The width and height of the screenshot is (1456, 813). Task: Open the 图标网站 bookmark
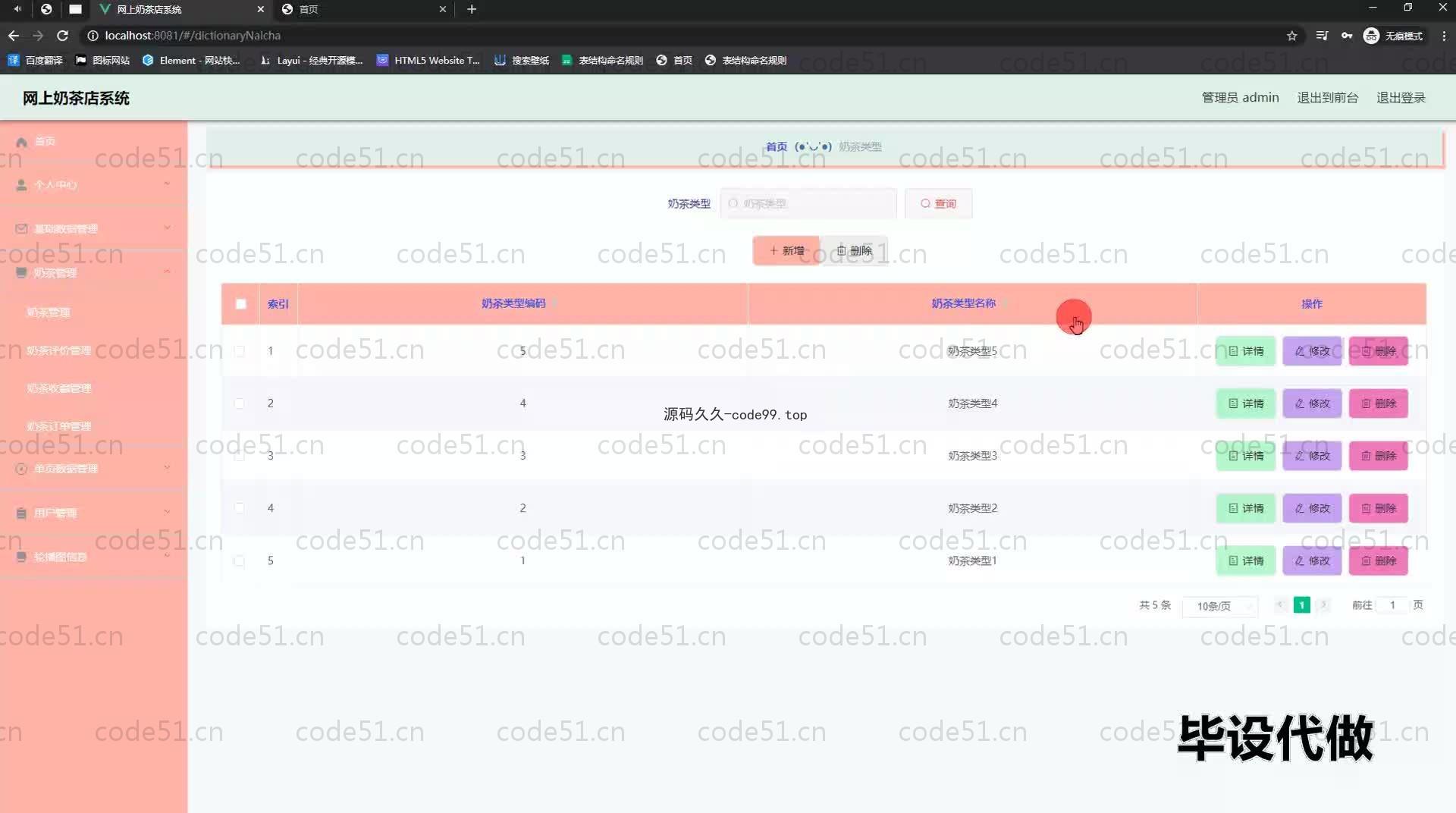tap(102, 60)
